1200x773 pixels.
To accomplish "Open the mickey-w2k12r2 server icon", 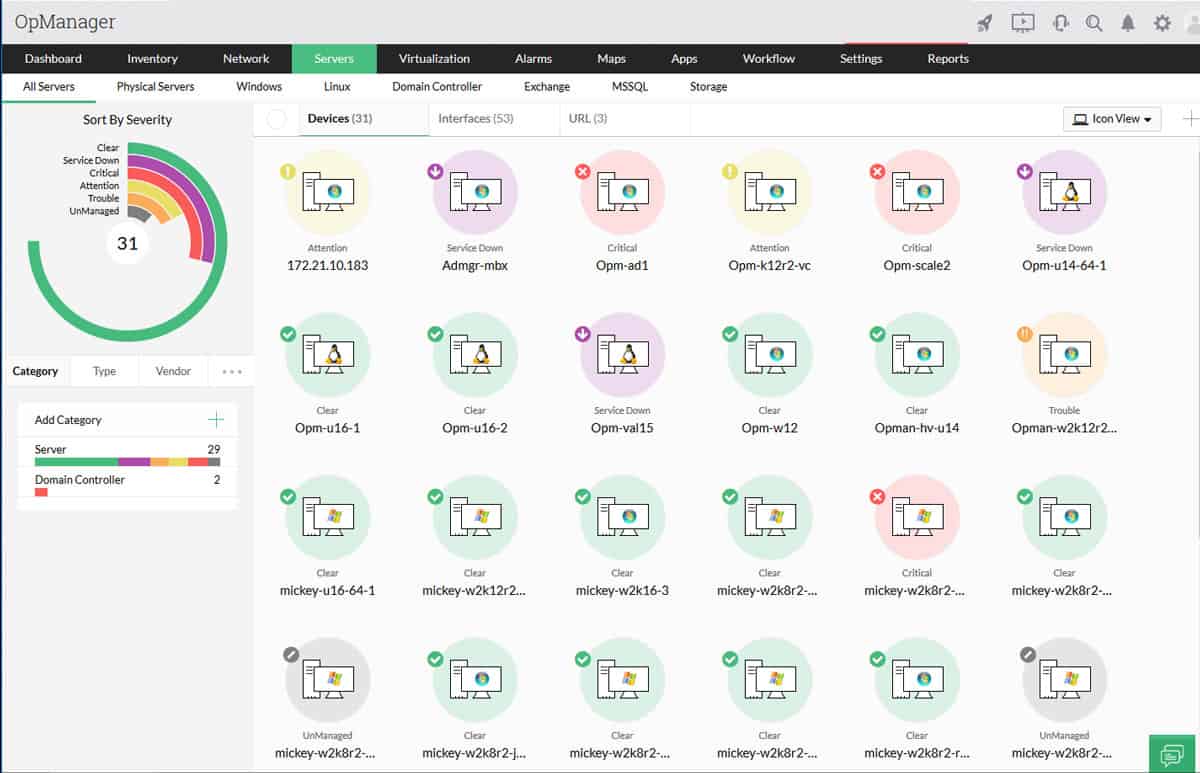I will (475, 518).
